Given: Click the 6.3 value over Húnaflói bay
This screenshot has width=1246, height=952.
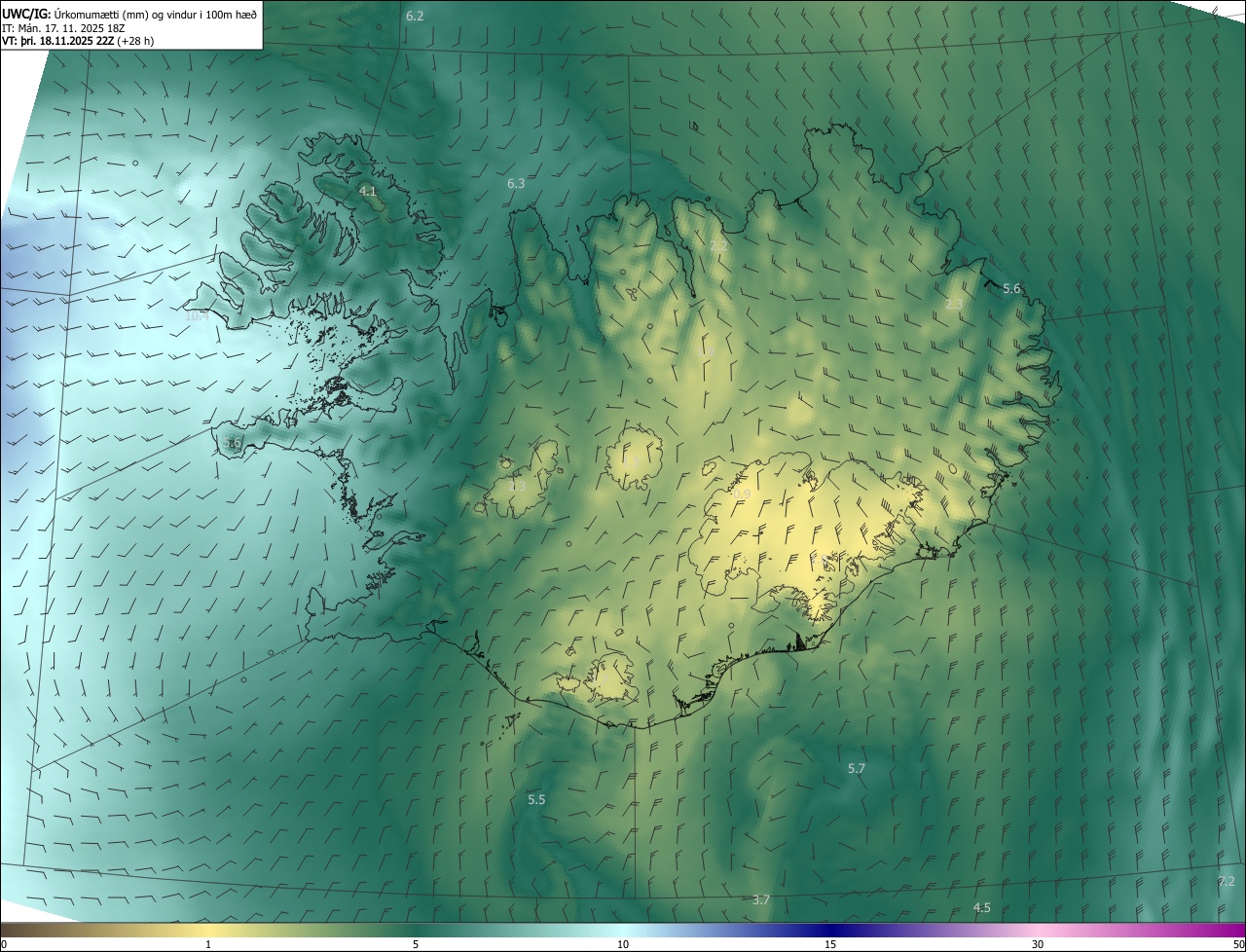Looking at the screenshot, I should [x=516, y=183].
